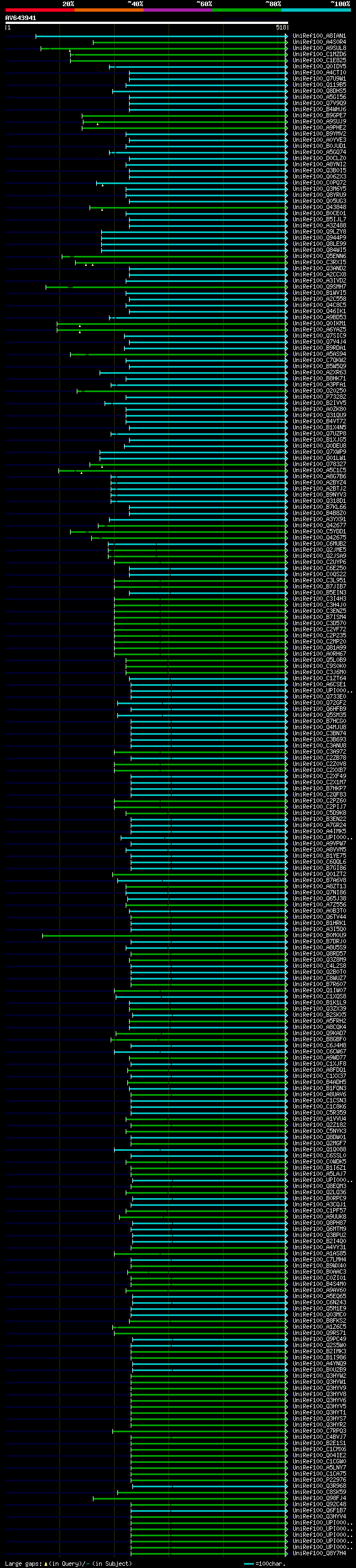This screenshot has width=356, height=1568.
Task: Click hit name UniRef100_A5GI56
Action: tap(319, 97)
